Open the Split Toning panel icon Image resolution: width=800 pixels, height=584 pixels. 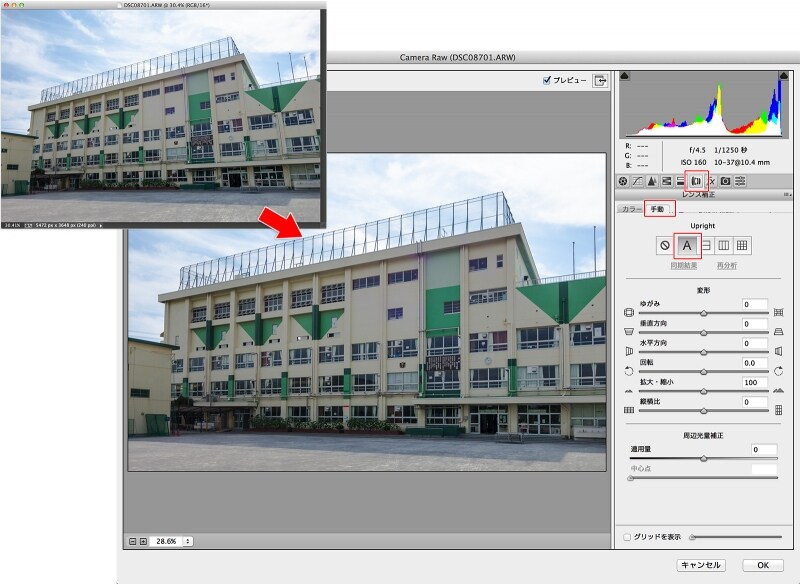680,181
